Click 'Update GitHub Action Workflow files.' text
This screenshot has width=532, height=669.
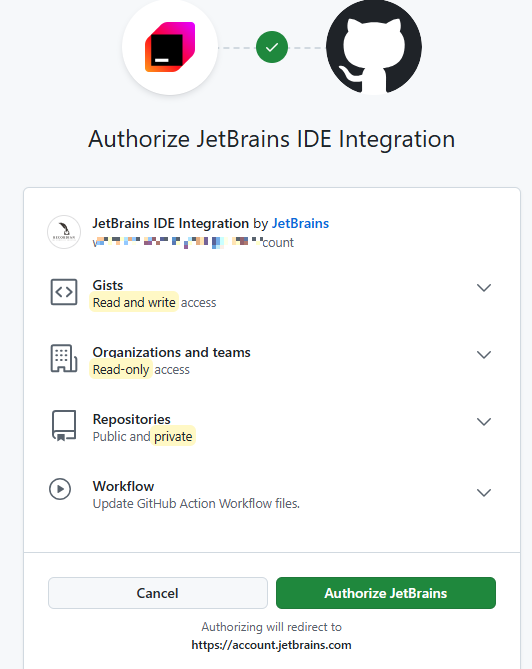(x=196, y=503)
